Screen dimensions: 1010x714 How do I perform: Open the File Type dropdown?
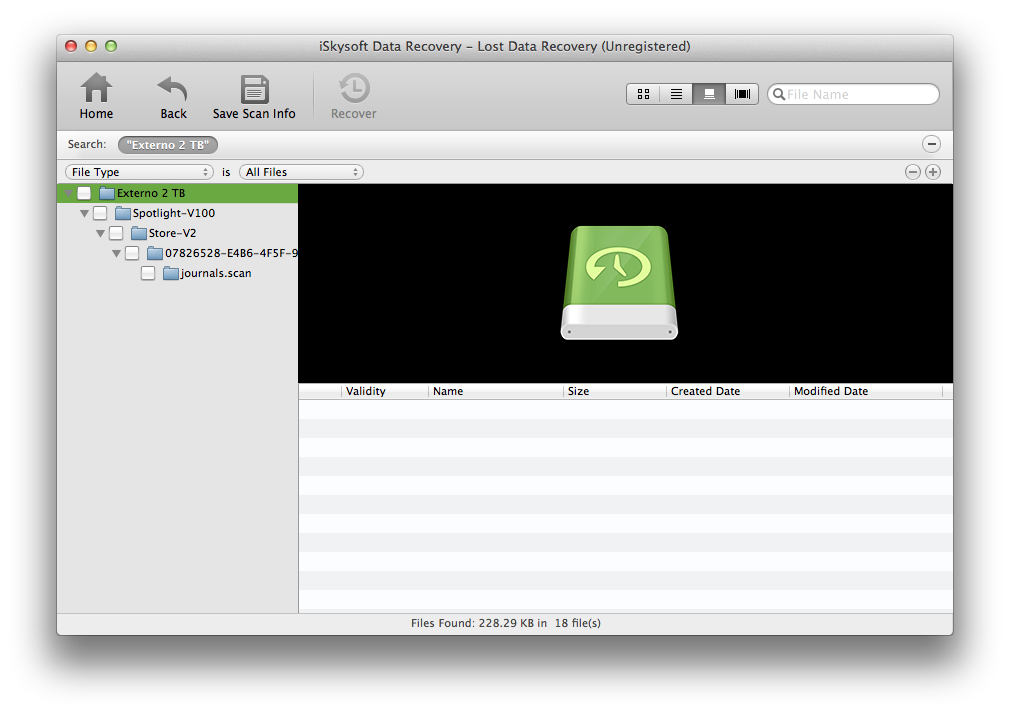pos(139,172)
